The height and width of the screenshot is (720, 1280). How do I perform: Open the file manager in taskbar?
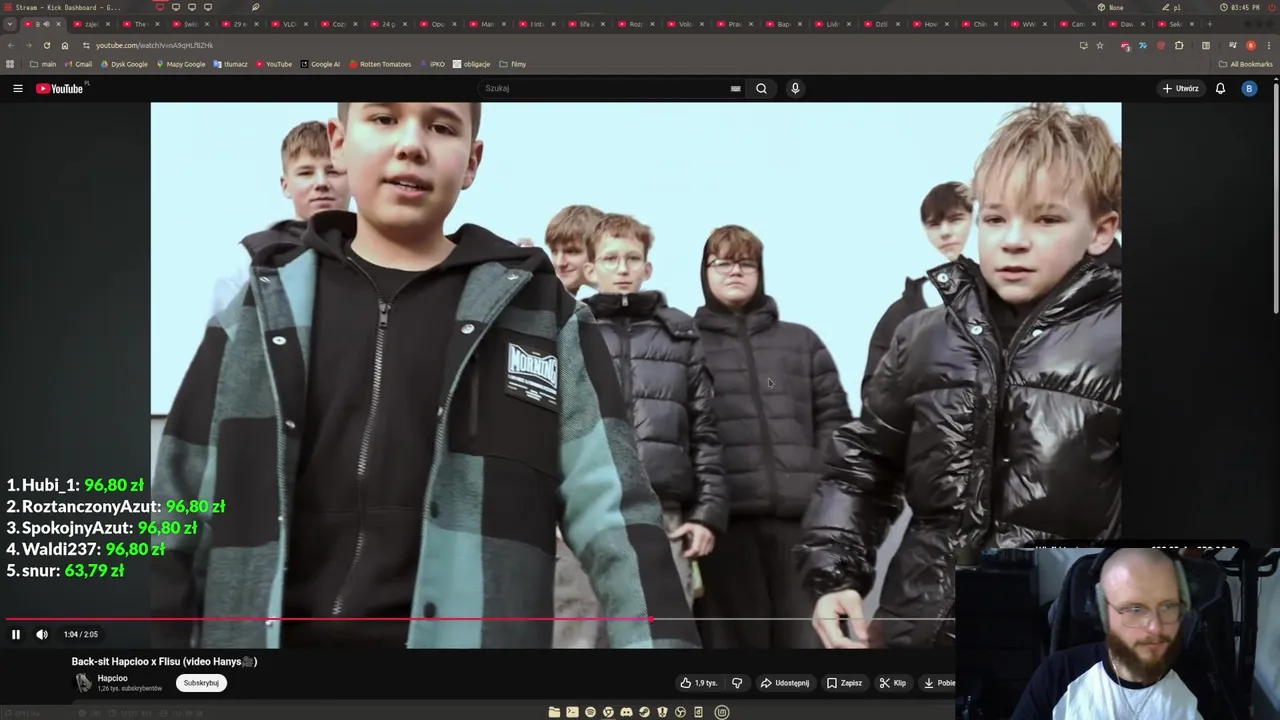point(554,712)
